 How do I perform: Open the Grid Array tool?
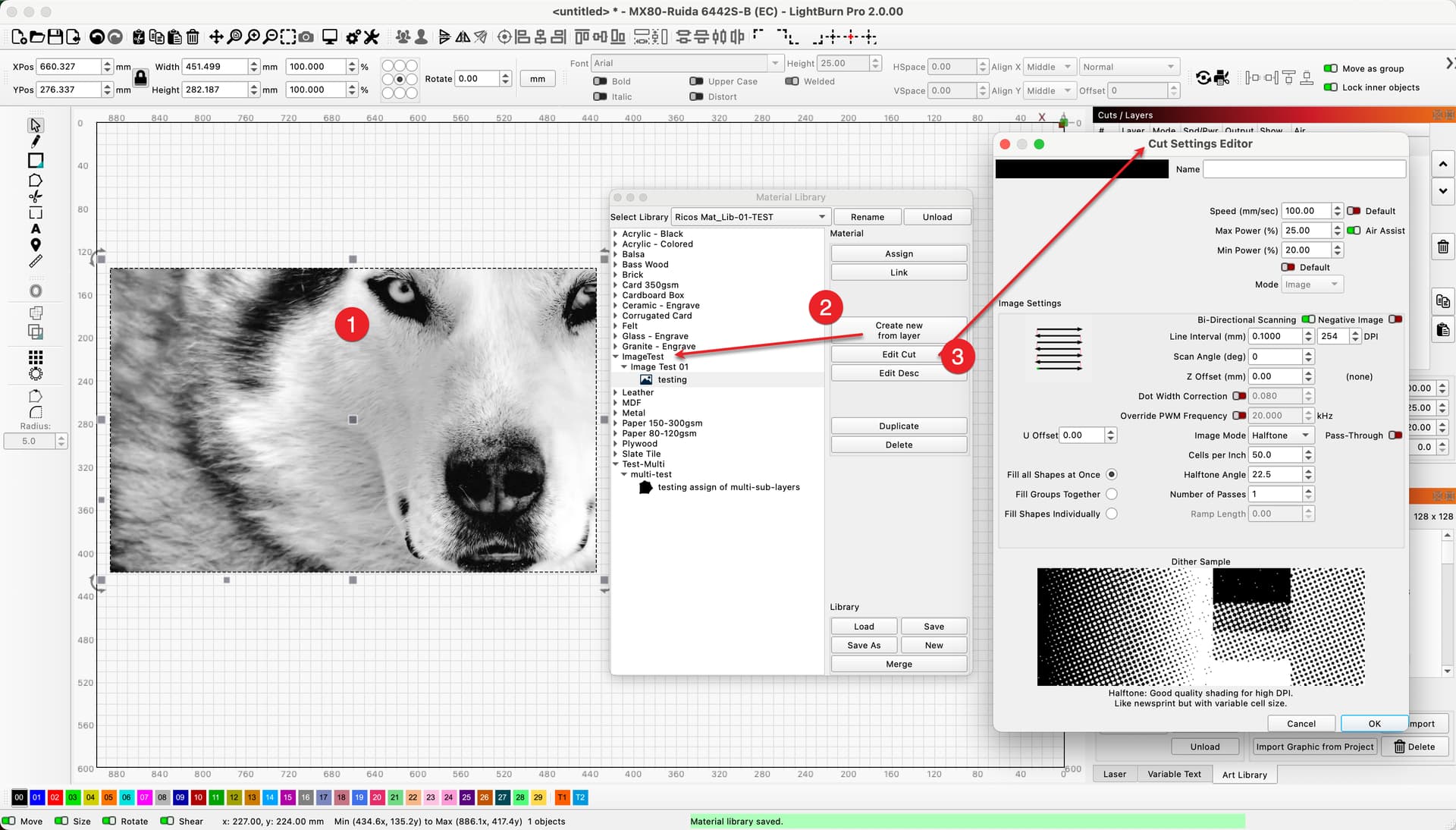35,357
